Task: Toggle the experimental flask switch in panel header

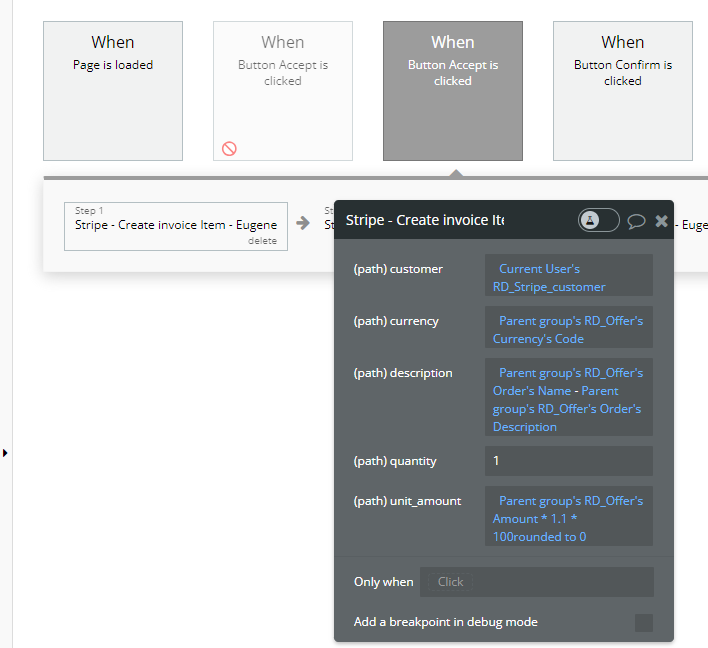Action: point(598,220)
